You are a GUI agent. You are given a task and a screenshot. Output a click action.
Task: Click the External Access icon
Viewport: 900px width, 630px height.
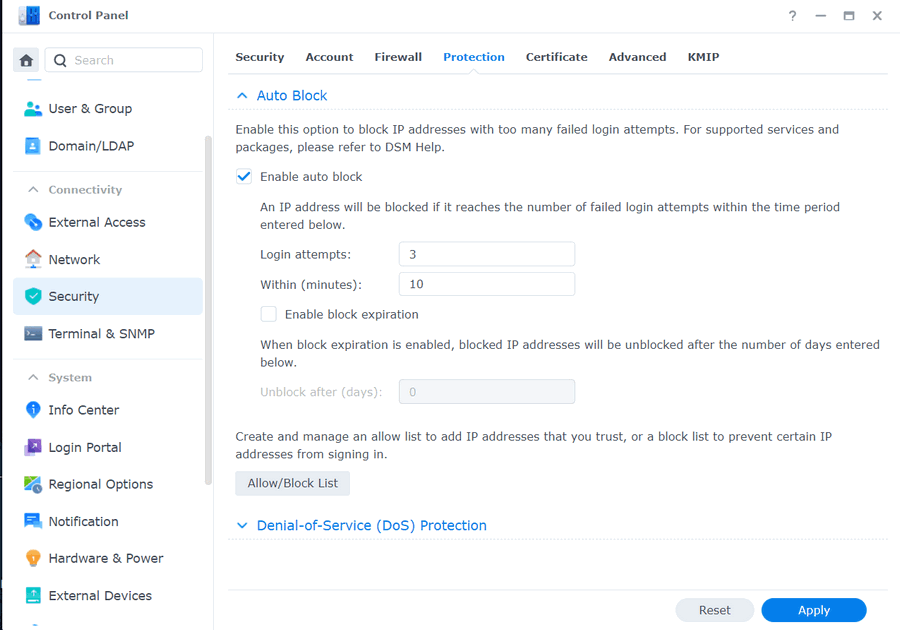[33, 222]
